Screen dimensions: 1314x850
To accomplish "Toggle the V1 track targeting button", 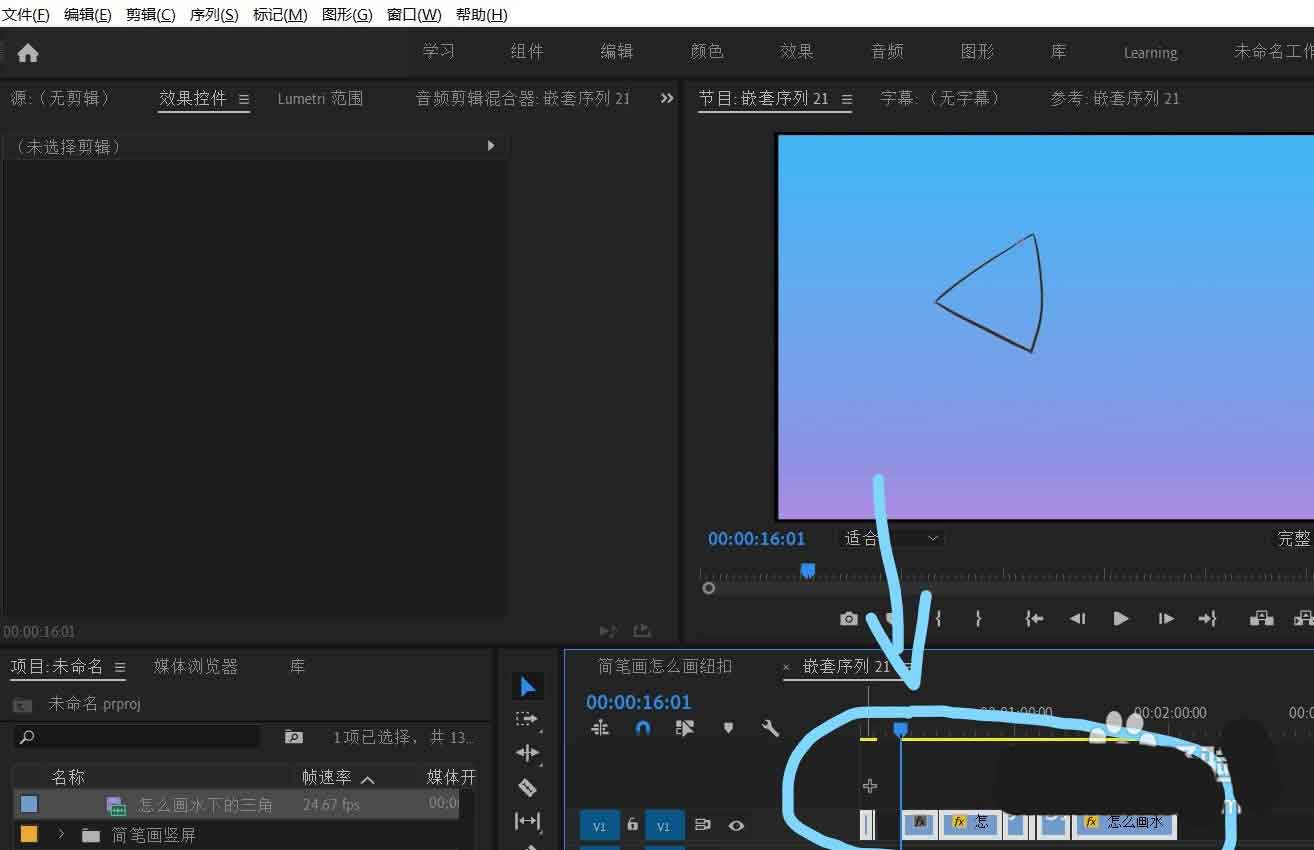I will (x=664, y=826).
